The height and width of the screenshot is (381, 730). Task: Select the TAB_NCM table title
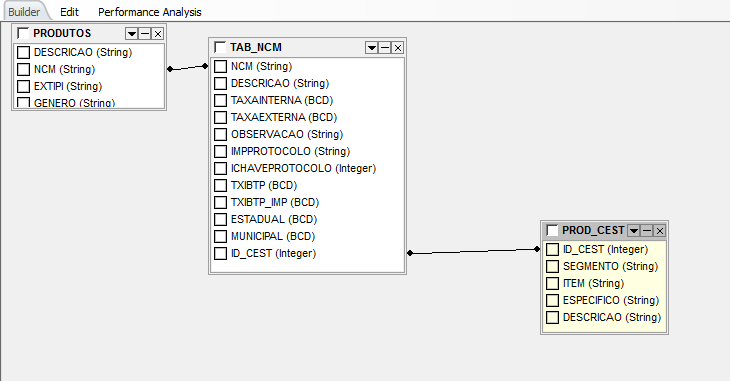click(x=256, y=48)
